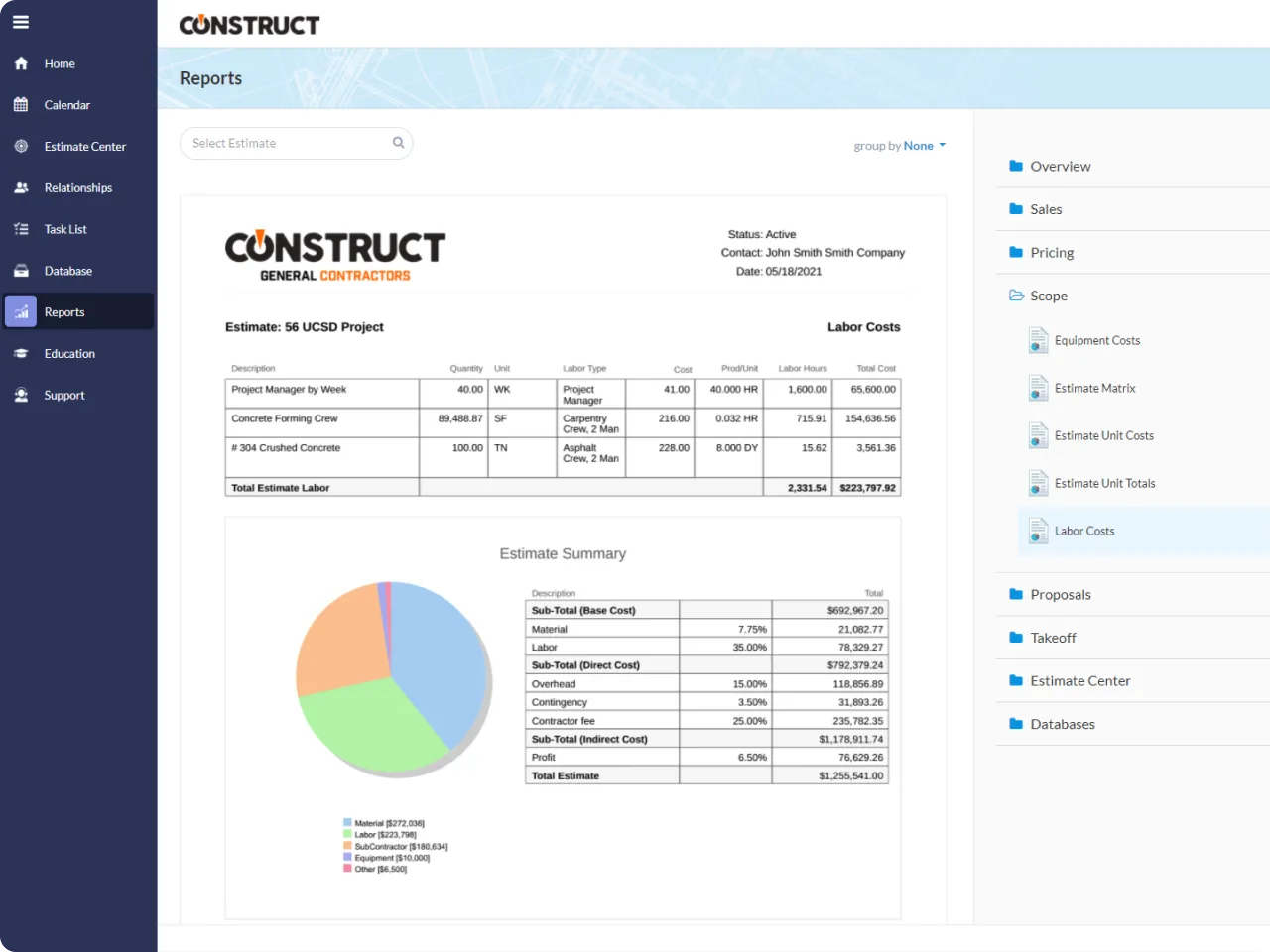
Task: Open the Equipment Costs report
Action: [x=1097, y=340]
